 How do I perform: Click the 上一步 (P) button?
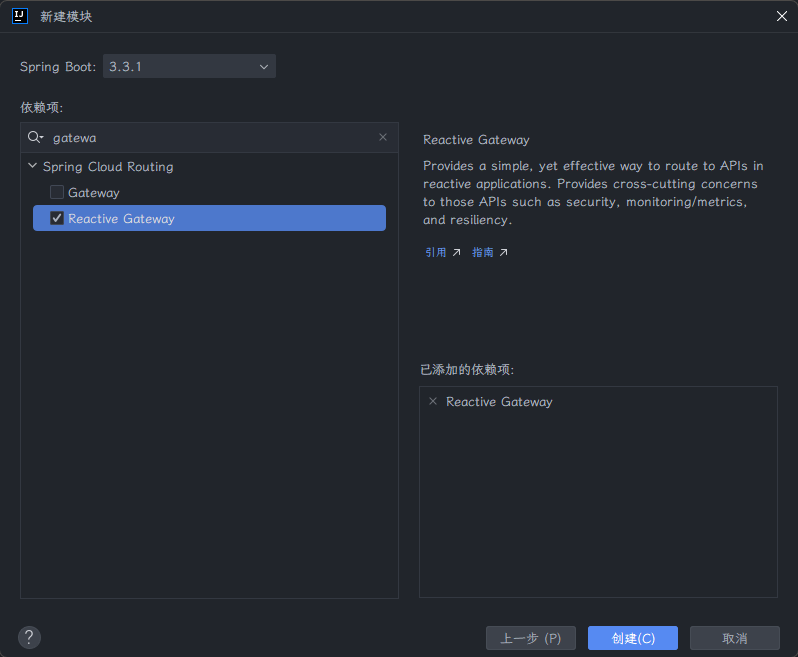(x=531, y=638)
